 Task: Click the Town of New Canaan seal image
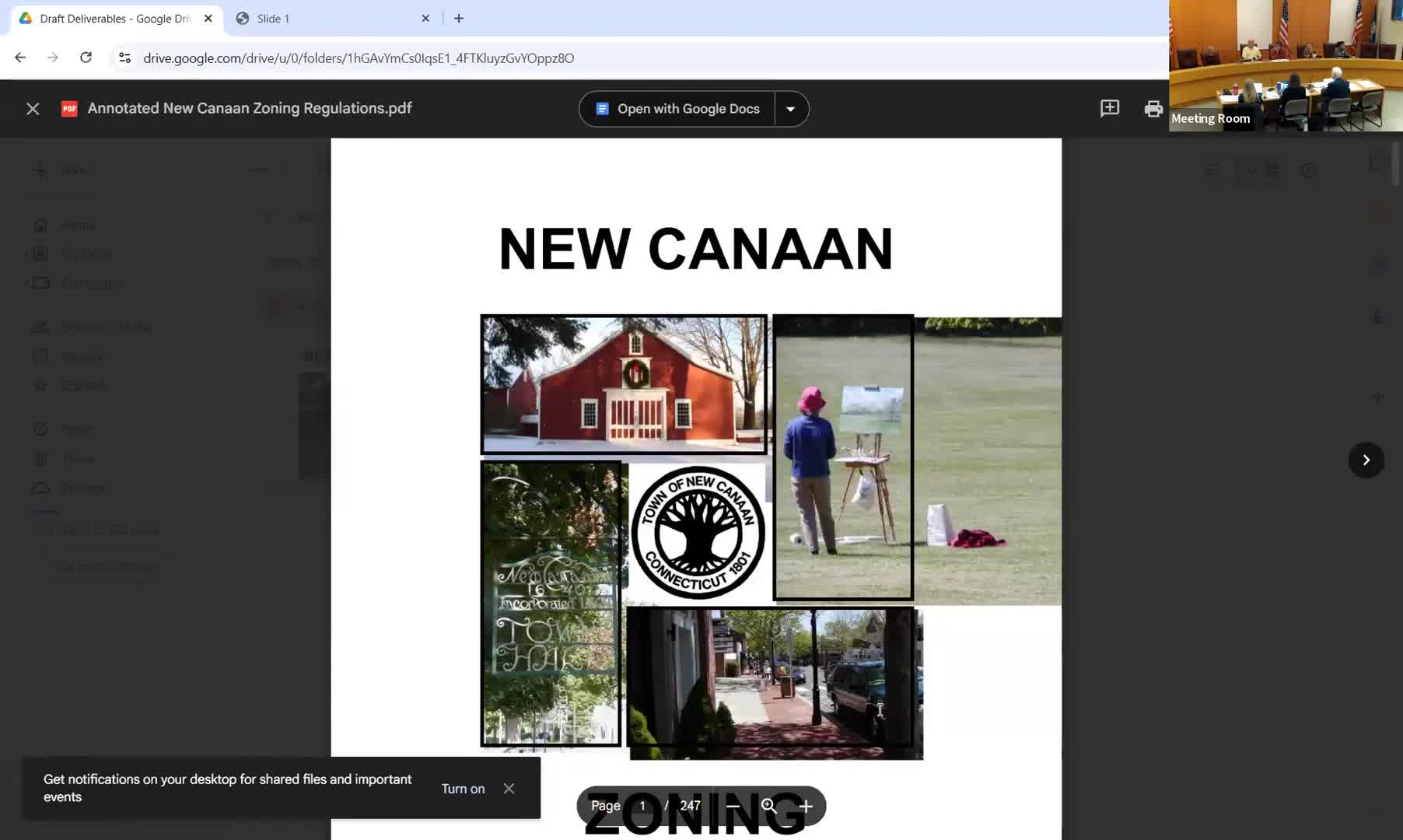coord(698,534)
